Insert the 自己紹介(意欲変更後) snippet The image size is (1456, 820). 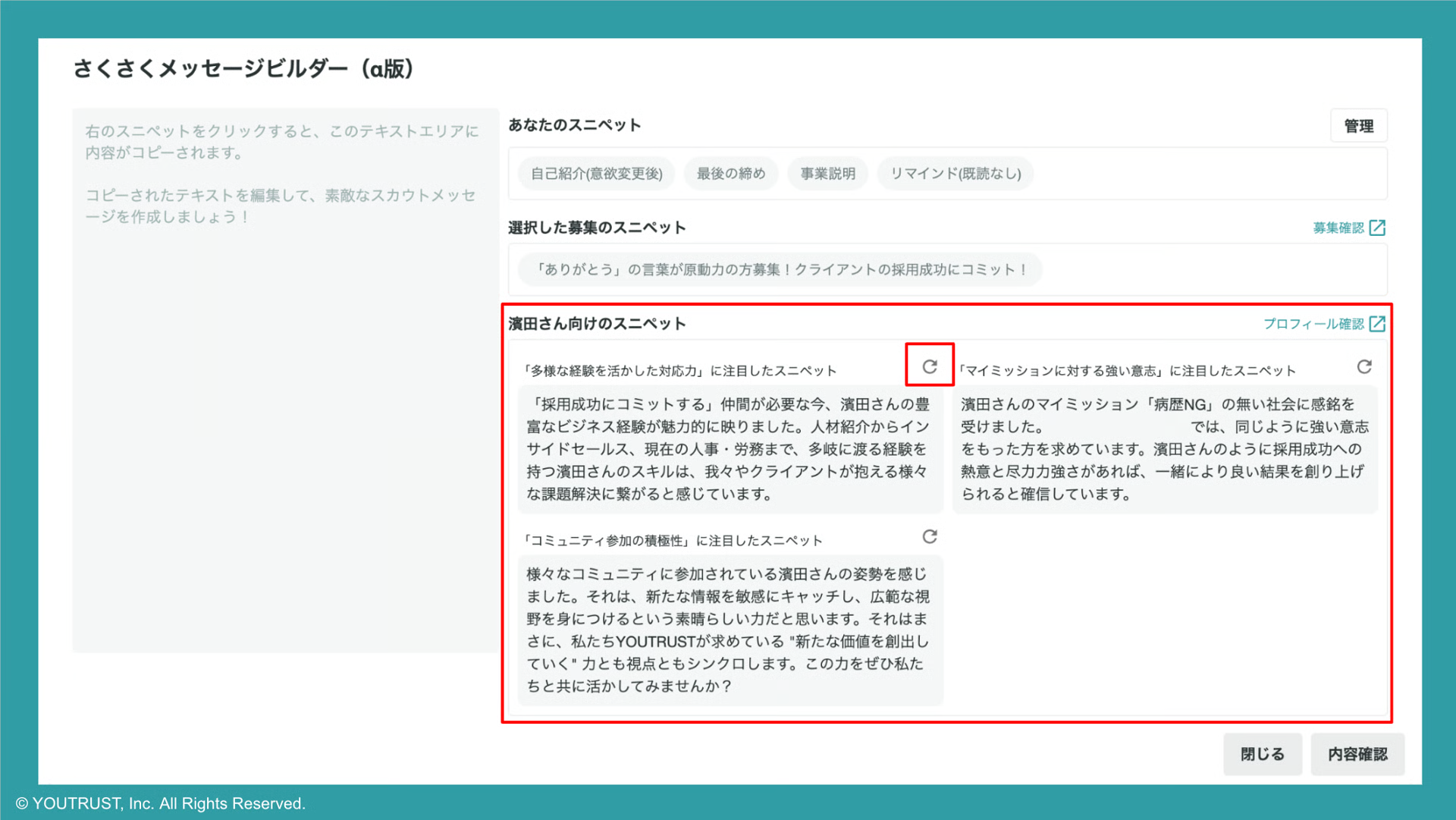pos(596,174)
